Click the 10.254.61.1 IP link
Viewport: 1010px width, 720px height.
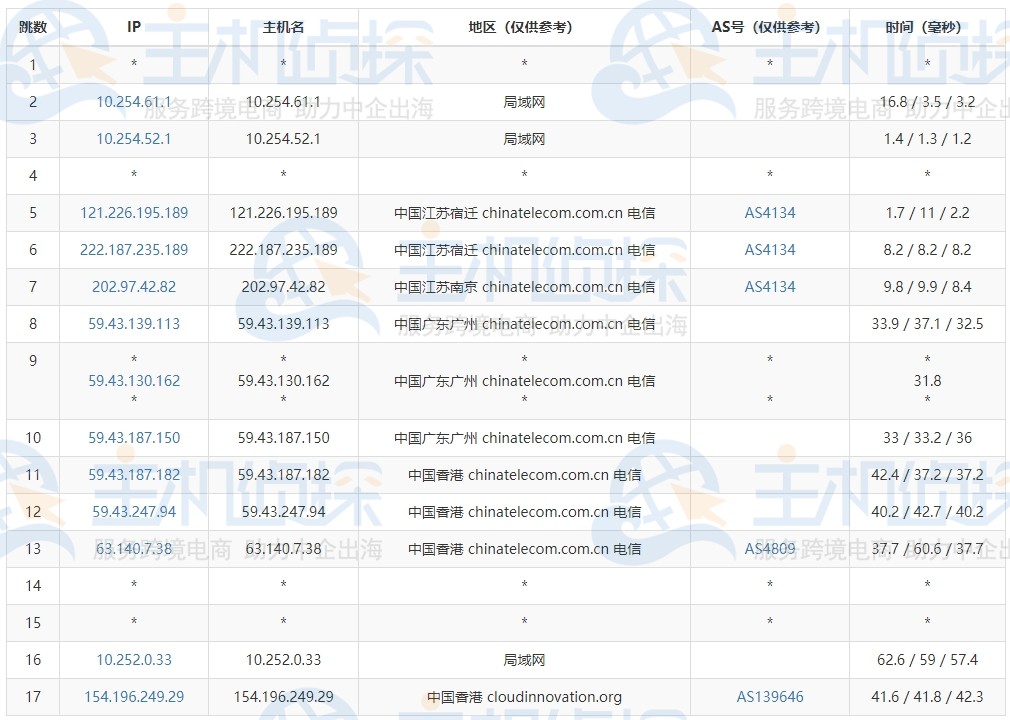click(134, 102)
